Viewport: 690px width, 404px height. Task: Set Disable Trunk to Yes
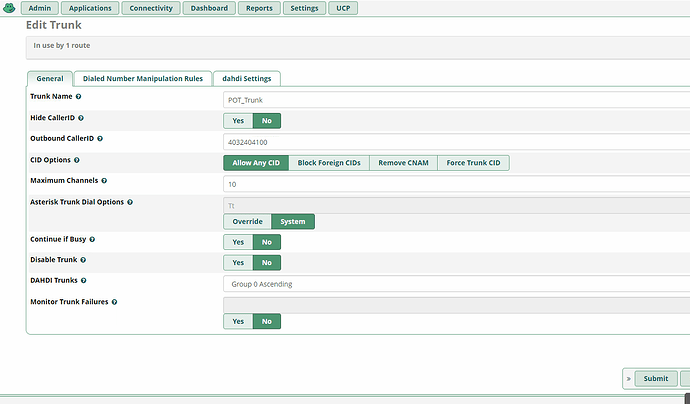[x=238, y=263]
